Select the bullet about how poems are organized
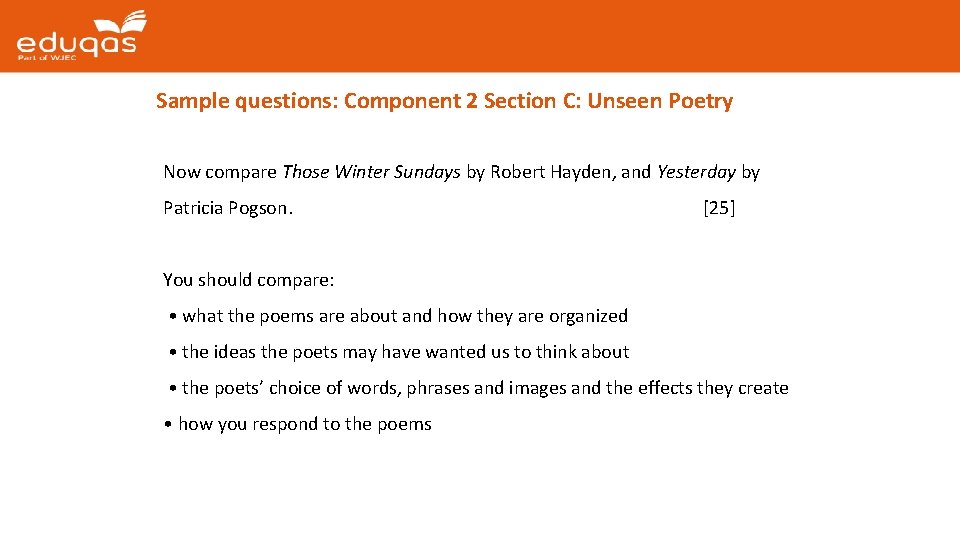Viewport: 960px width, 540px height. tap(404, 316)
